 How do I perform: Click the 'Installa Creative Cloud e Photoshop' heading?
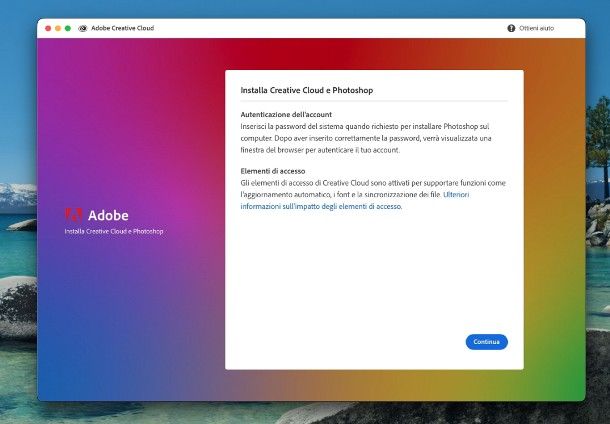(x=307, y=90)
